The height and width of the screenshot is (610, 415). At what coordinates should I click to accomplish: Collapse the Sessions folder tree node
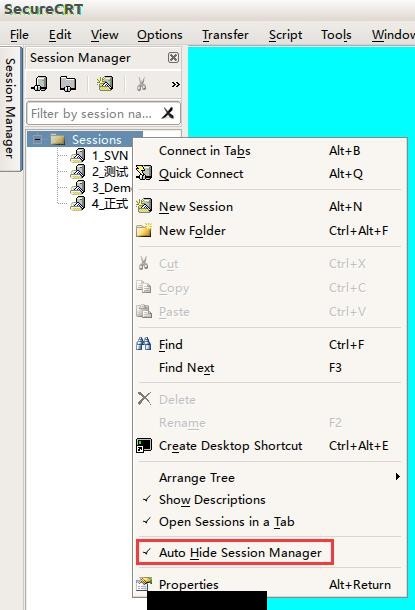click(x=37, y=139)
